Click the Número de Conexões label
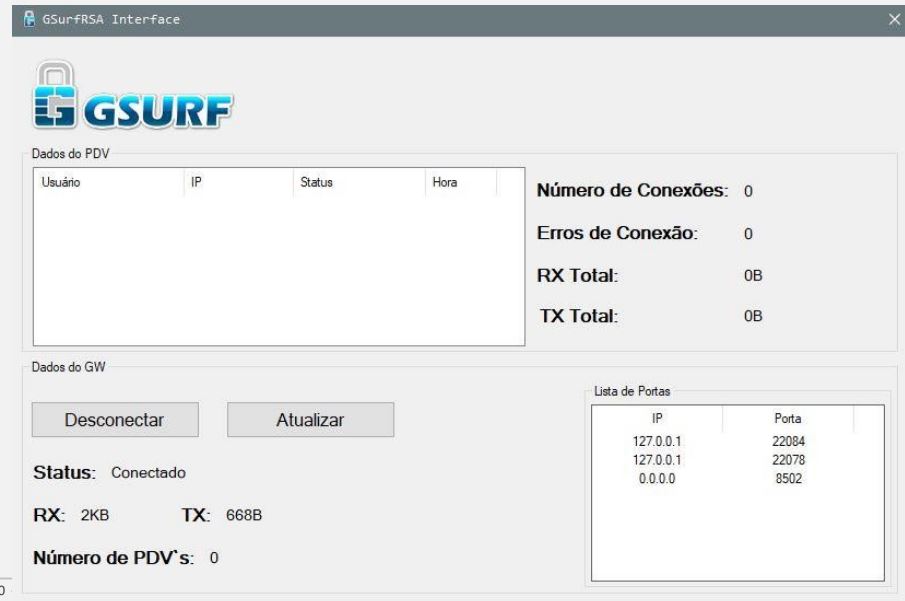The height and width of the screenshot is (601, 905). (x=632, y=191)
